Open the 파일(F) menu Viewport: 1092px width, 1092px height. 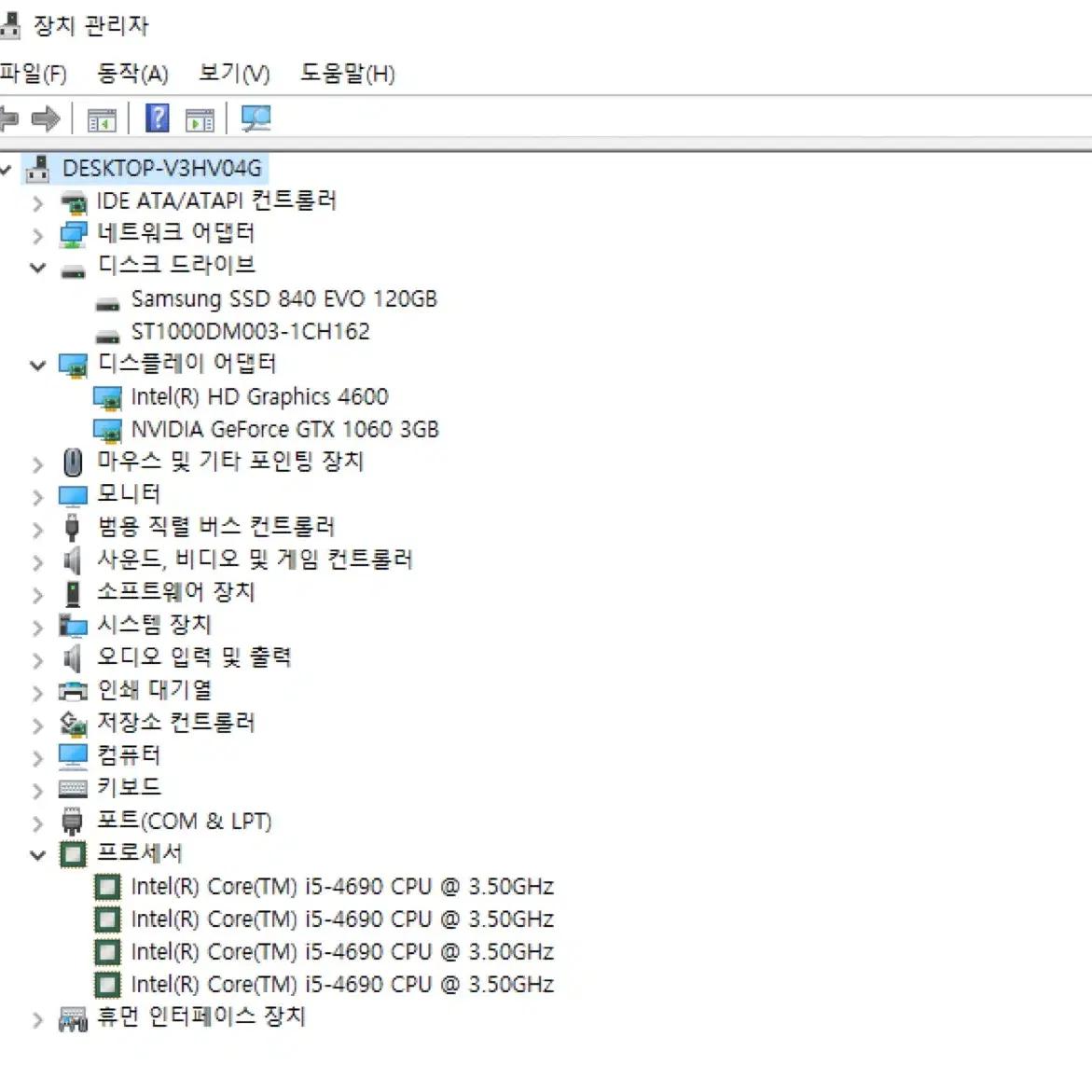(x=33, y=73)
